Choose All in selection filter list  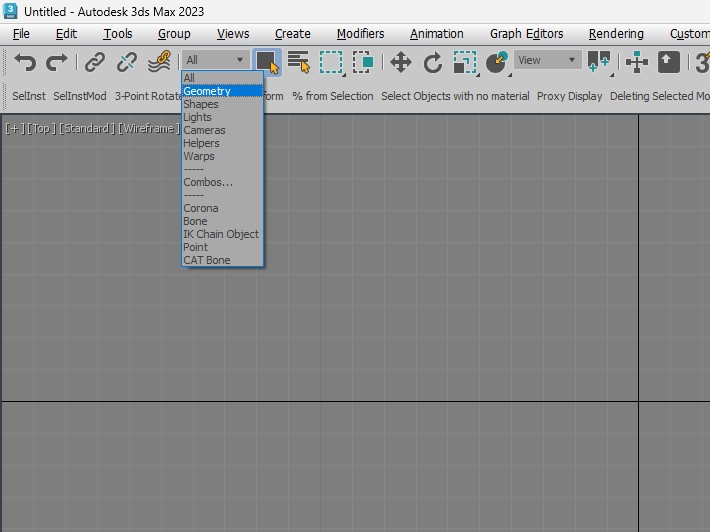(222, 78)
